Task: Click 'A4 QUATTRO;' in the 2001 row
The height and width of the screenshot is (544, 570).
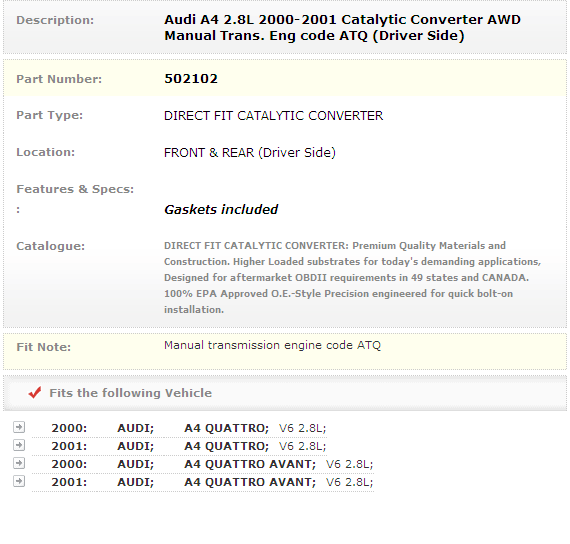Action: [x=226, y=447]
